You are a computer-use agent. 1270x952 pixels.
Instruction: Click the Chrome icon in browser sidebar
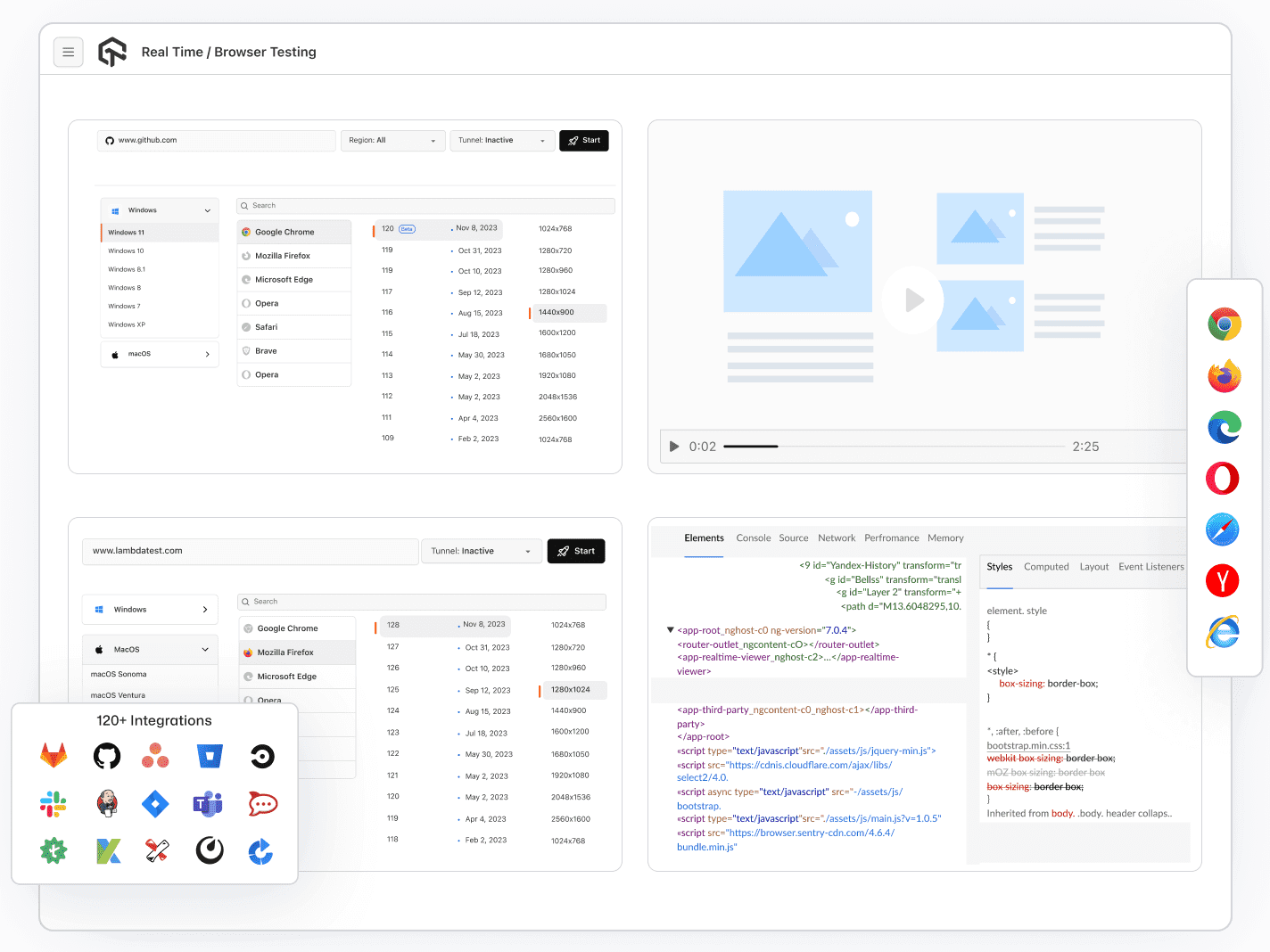point(1224,324)
